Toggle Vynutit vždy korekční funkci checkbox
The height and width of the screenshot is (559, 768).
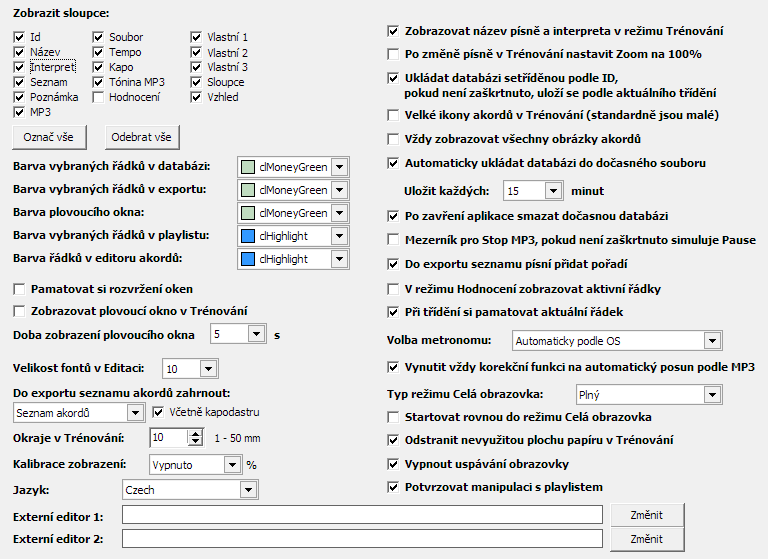393,367
